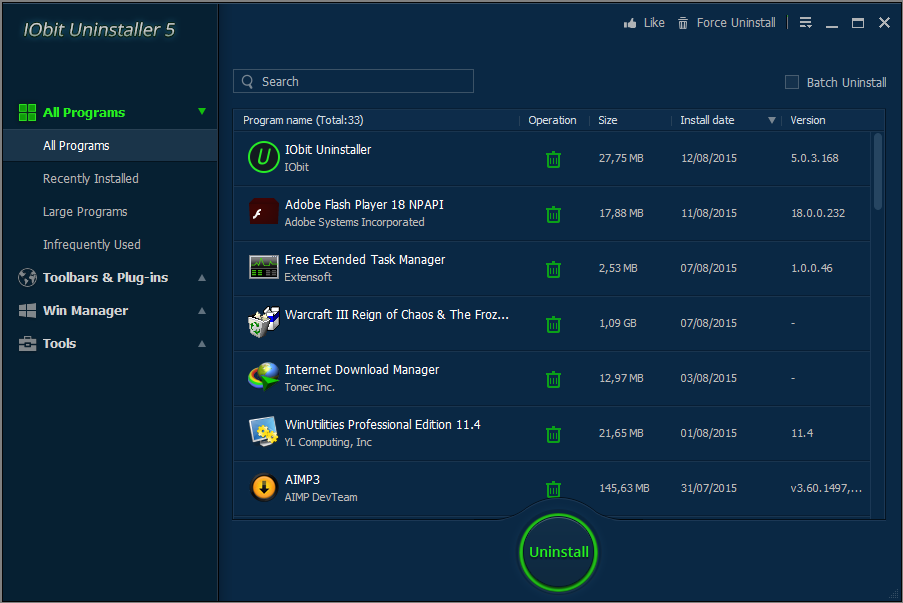Click the trash icon for Warcraft III
This screenshot has width=903, height=603.
(x=553, y=324)
